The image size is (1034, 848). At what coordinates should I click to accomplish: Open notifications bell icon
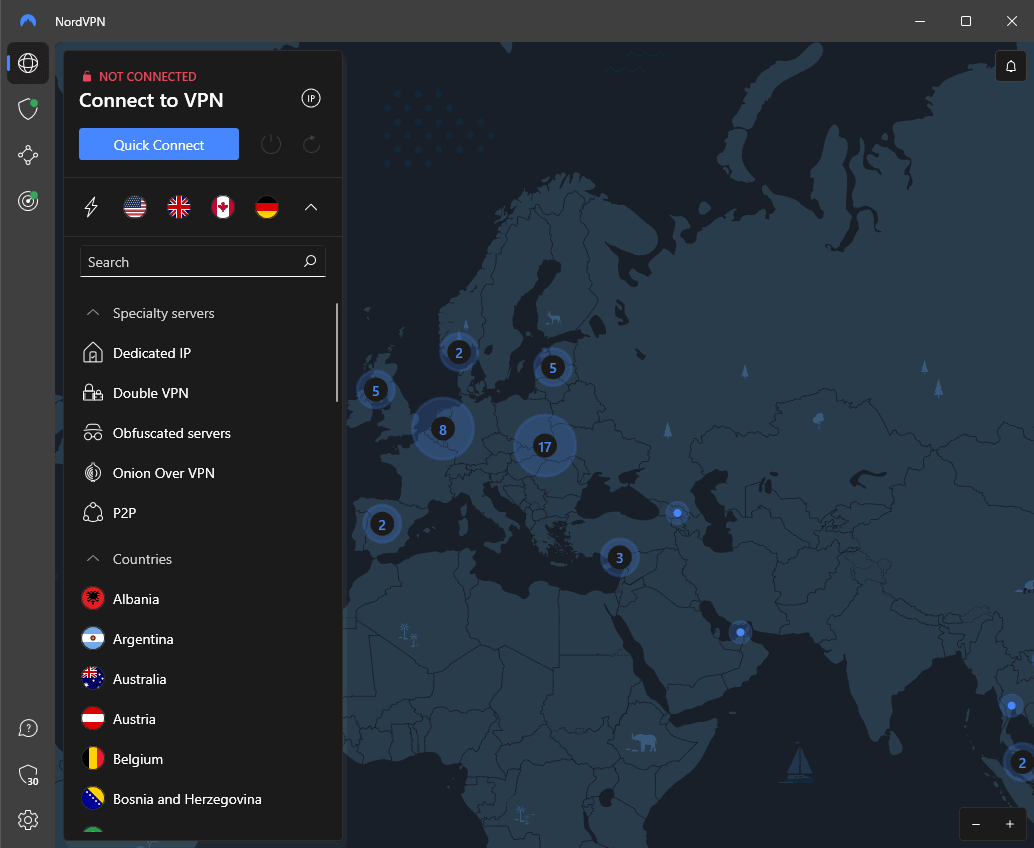(1011, 66)
